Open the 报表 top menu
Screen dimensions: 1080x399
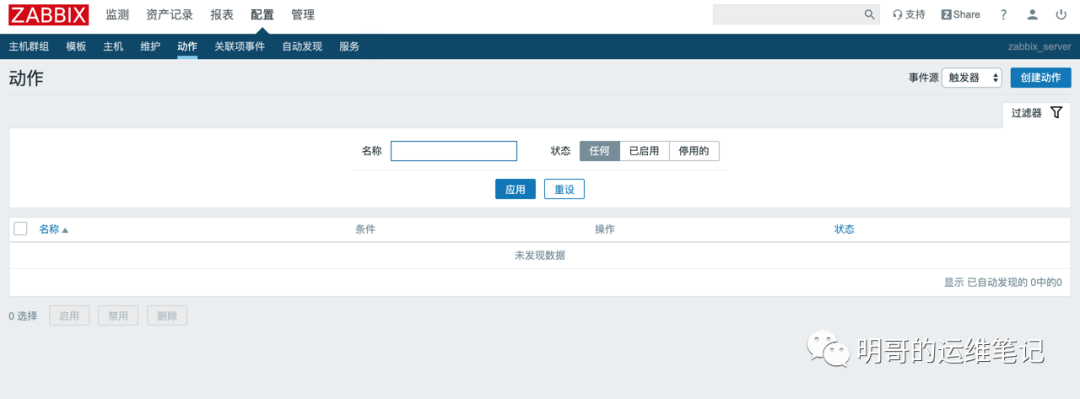(222, 14)
